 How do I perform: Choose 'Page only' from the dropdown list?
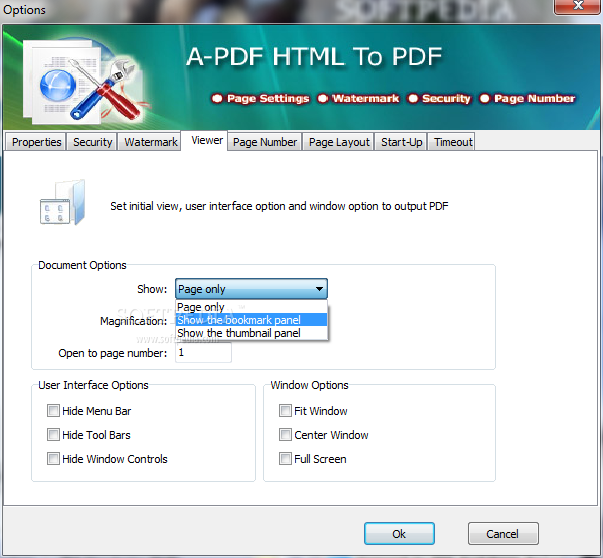(x=252, y=307)
